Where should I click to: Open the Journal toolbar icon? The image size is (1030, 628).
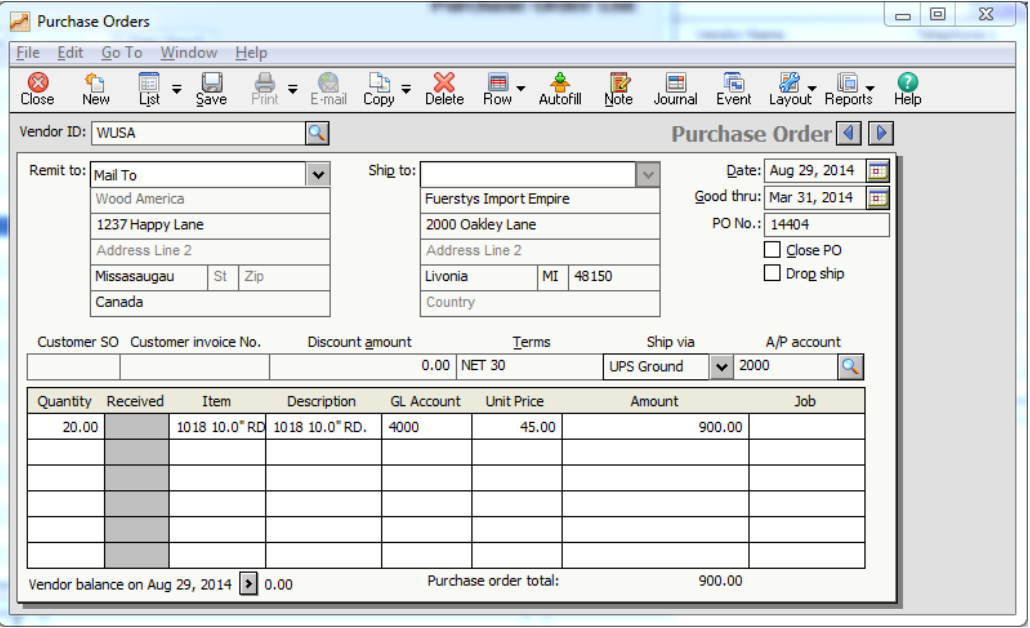676,88
